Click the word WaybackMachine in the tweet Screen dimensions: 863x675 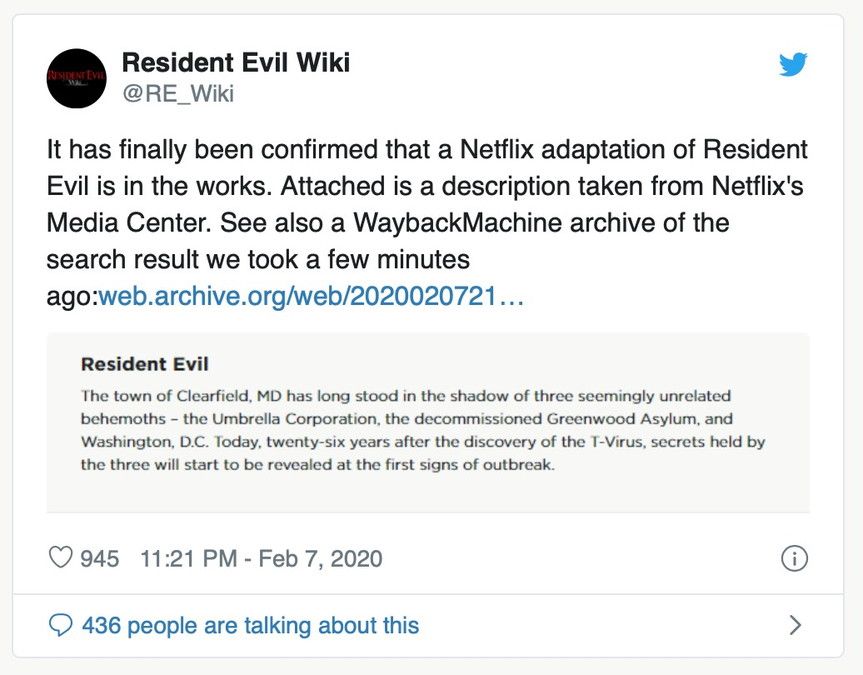[457, 223]
